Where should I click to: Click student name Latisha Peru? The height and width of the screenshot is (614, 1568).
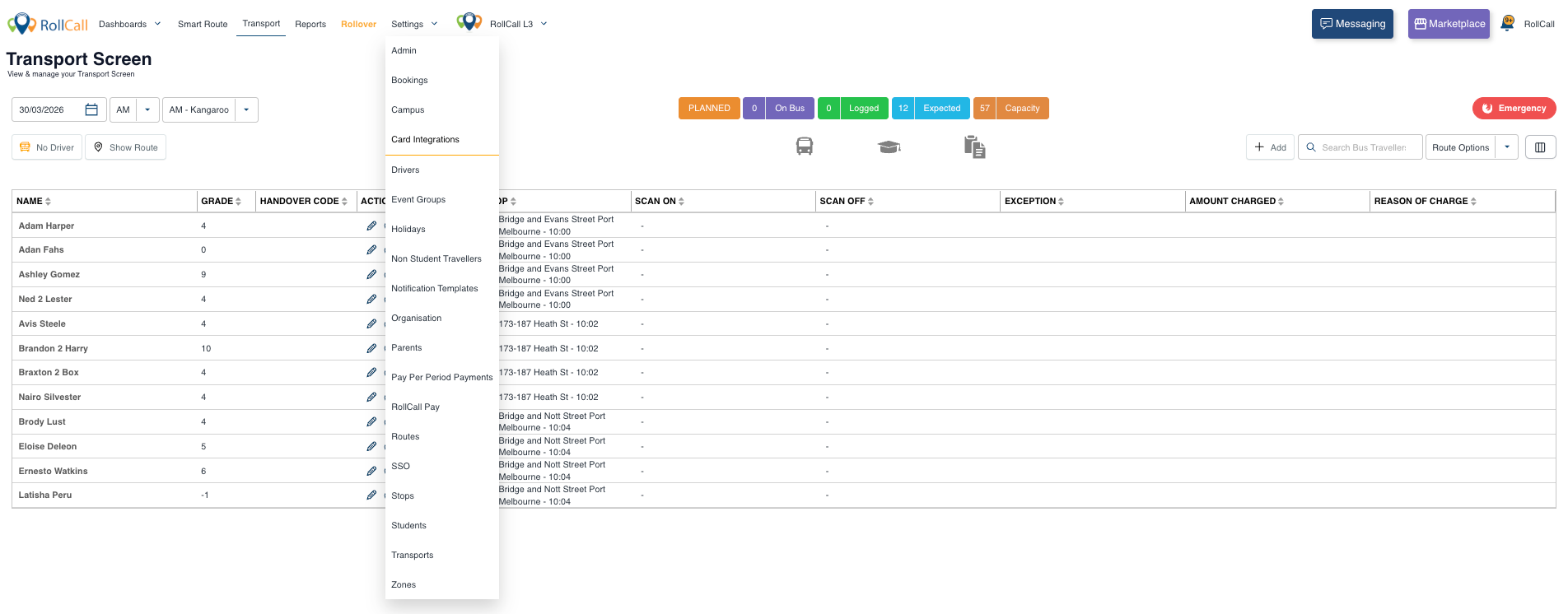pyautogui.click(x=45, y=495)
